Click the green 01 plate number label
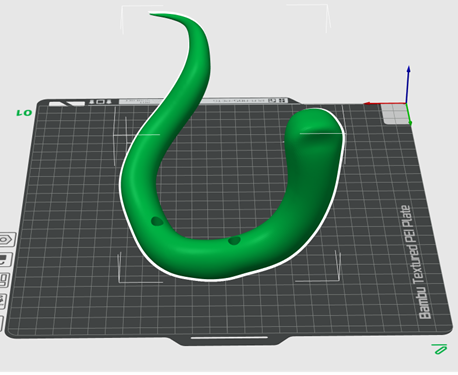 click(24, 113)
